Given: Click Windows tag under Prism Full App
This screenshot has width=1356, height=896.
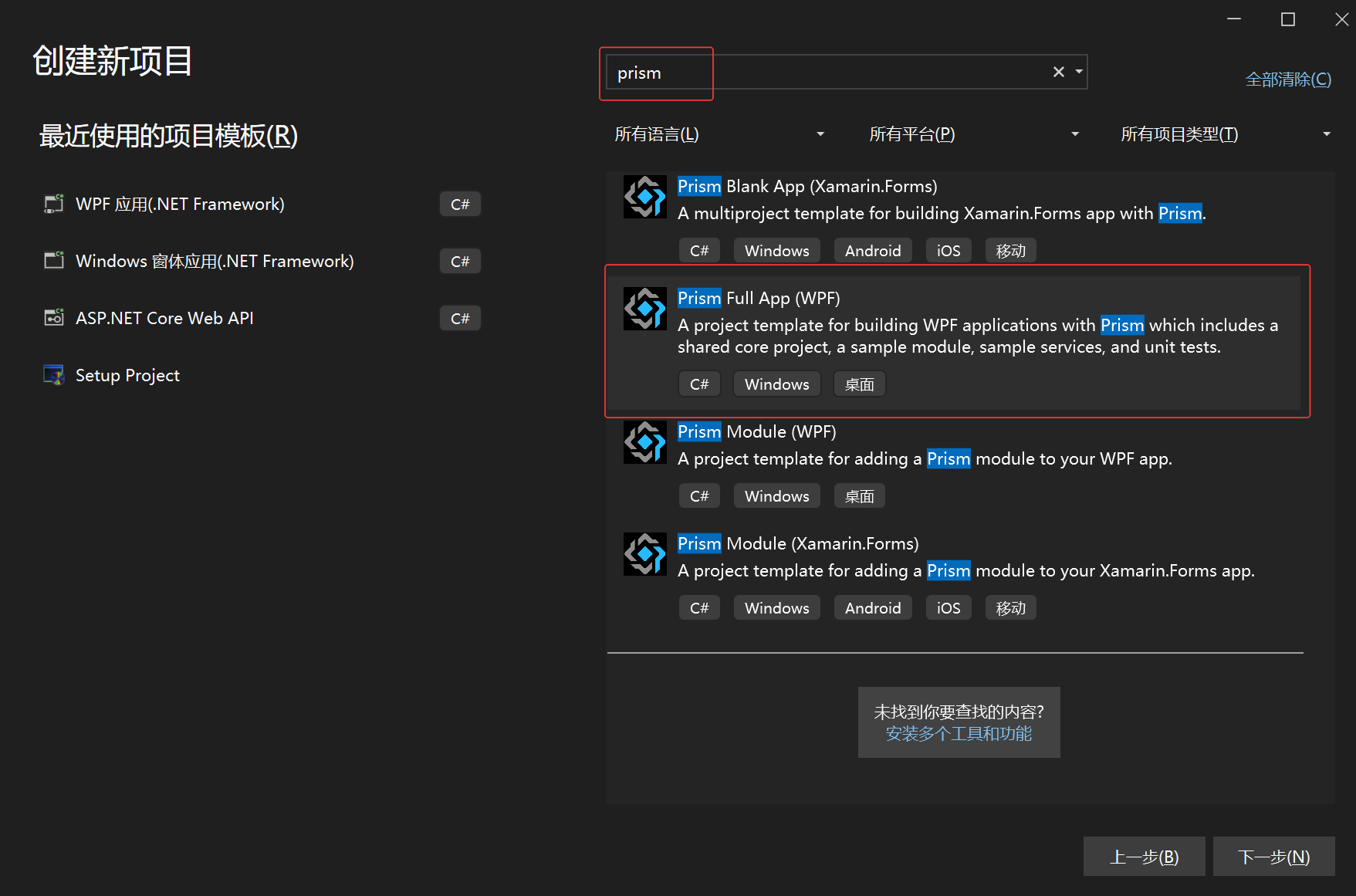Looking at the screenshot, I should point(776,384).
